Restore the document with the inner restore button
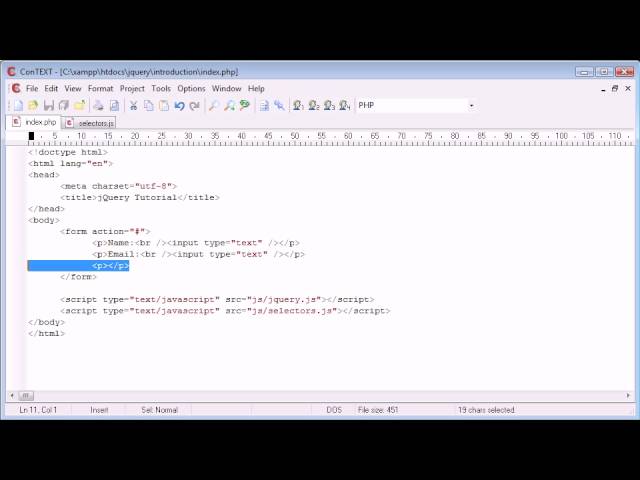640x480 pixels. coord(615,89)
